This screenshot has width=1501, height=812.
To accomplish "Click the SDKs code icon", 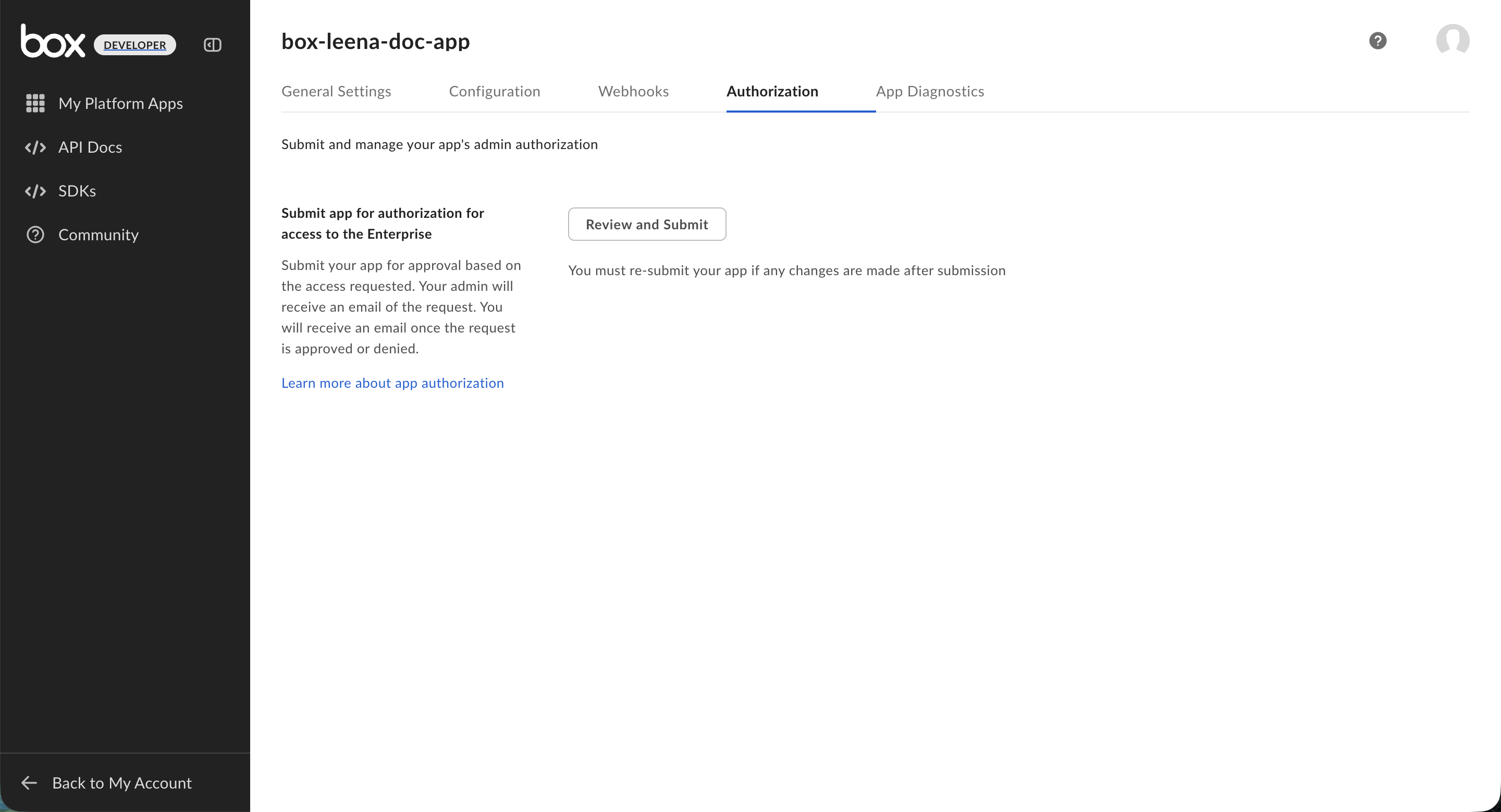I will tap(35, 191).
